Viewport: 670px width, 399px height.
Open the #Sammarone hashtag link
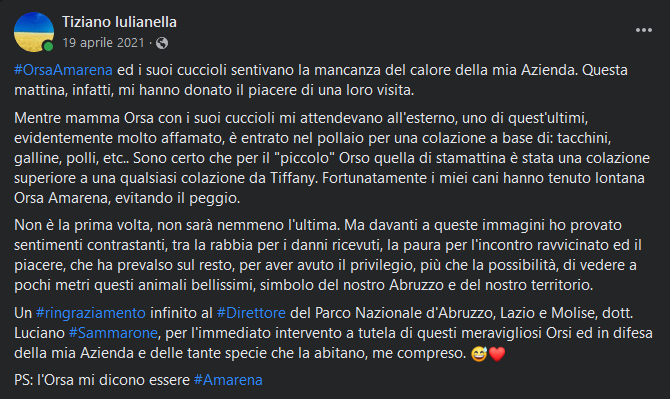click(113, 333)
